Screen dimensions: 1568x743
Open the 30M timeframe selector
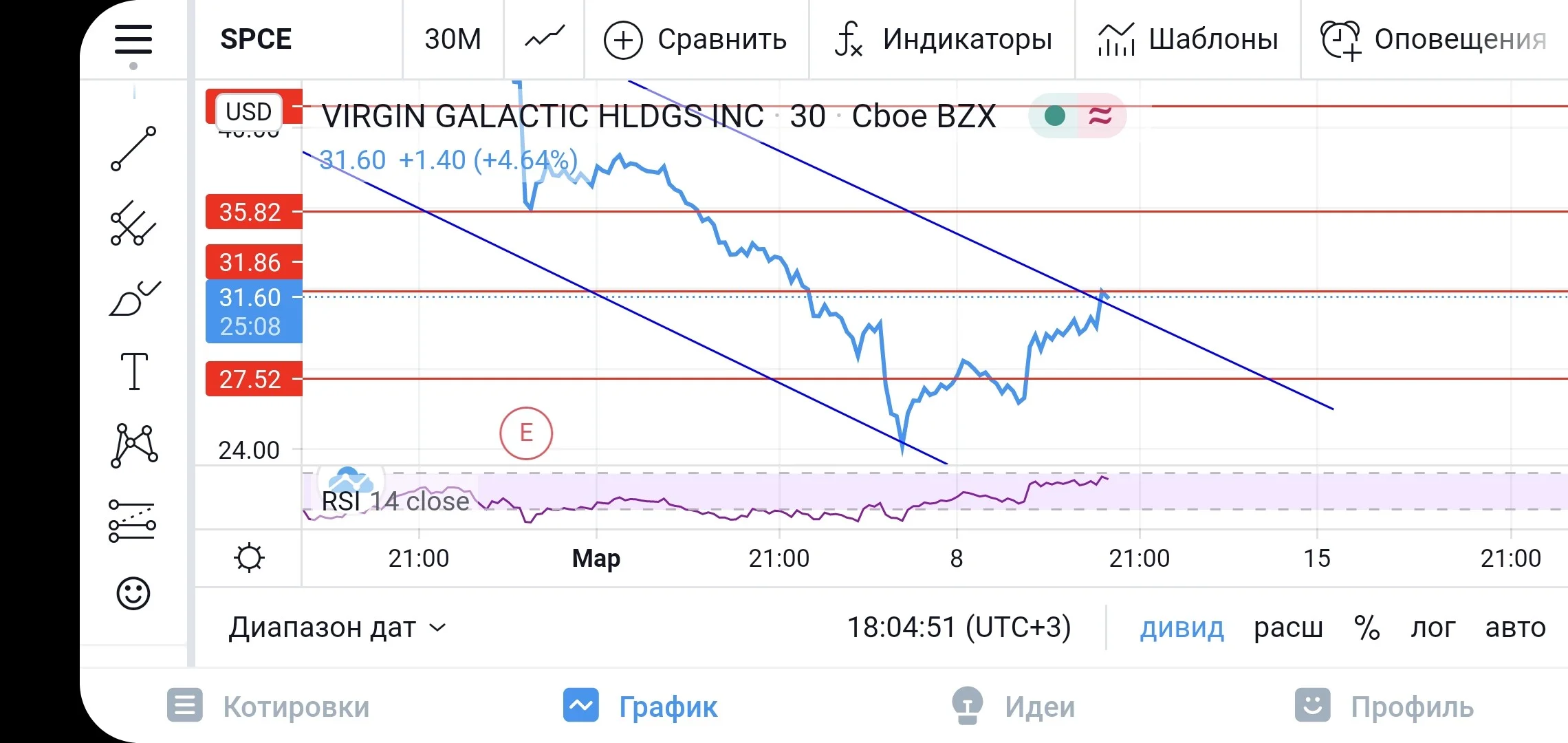click(453, 39)
